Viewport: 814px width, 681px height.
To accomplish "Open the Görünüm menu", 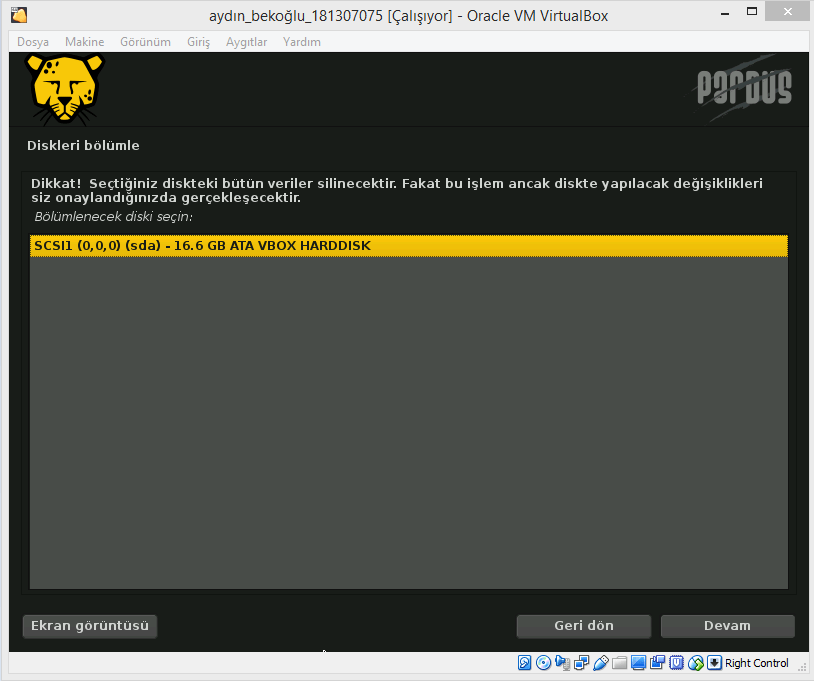I will tap(145, 42).
